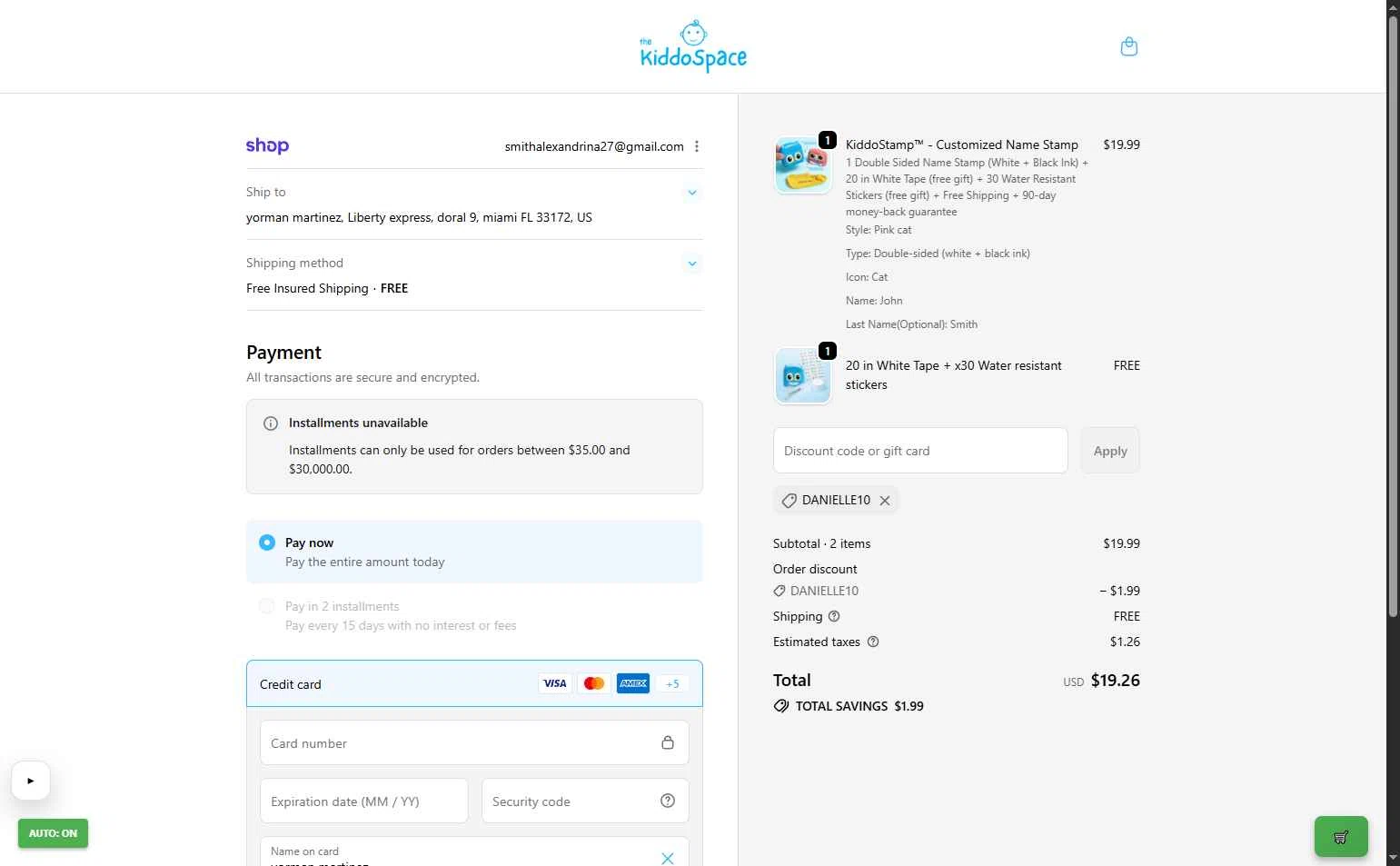
Task: Click the scrollbar down arrow
Action: click(x=1393, y=858)
